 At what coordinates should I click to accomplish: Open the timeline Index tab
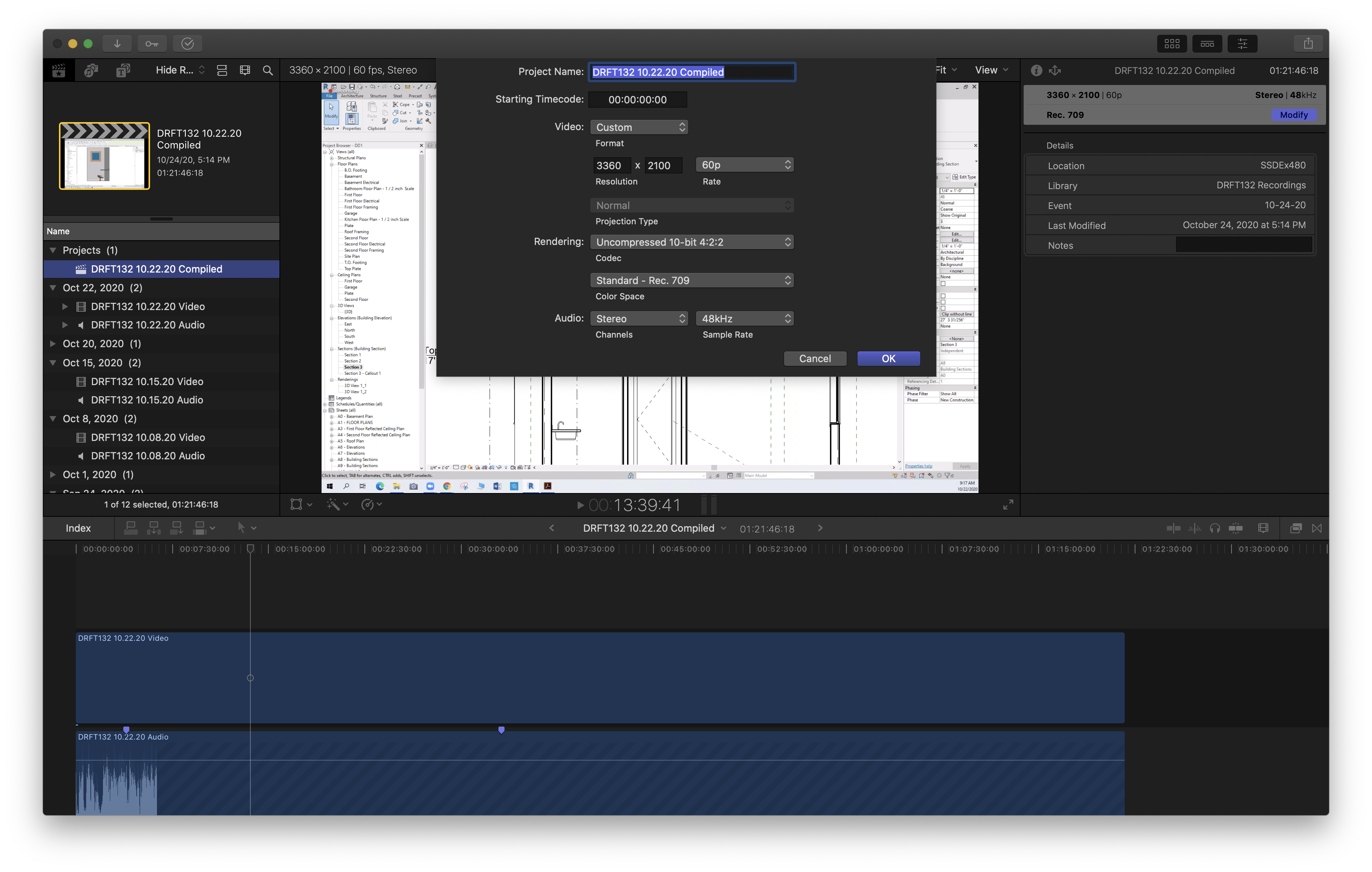(78, 528)
